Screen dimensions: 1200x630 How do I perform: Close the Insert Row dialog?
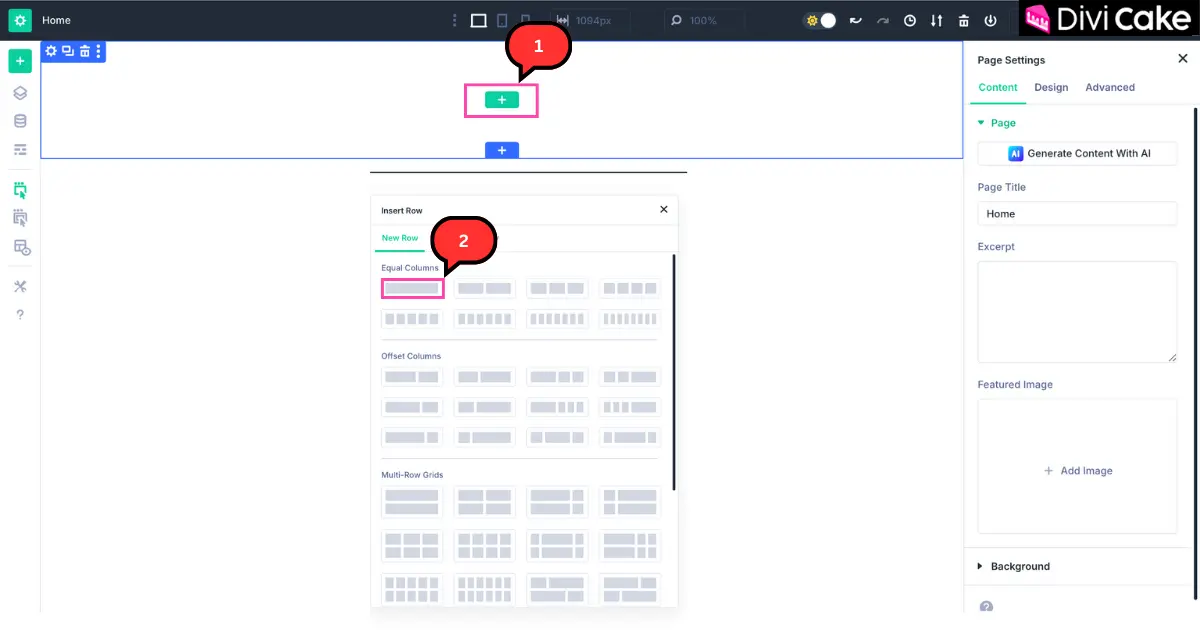click(x=664, y=210)
